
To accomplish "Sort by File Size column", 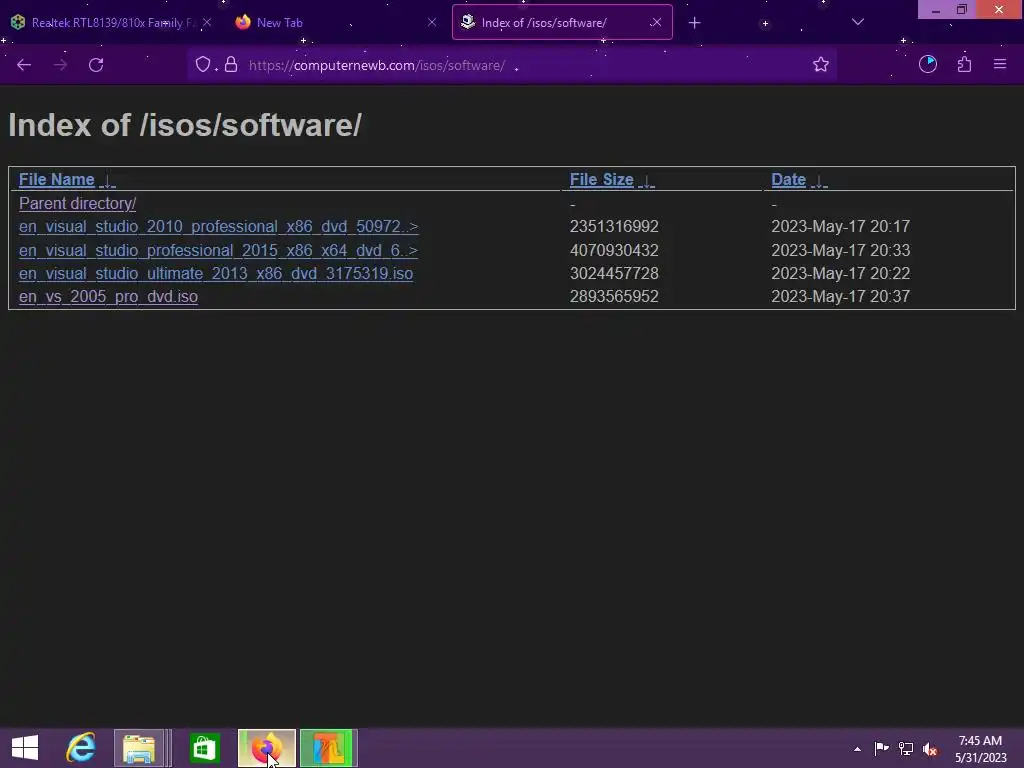I will (x=601, y=180).
